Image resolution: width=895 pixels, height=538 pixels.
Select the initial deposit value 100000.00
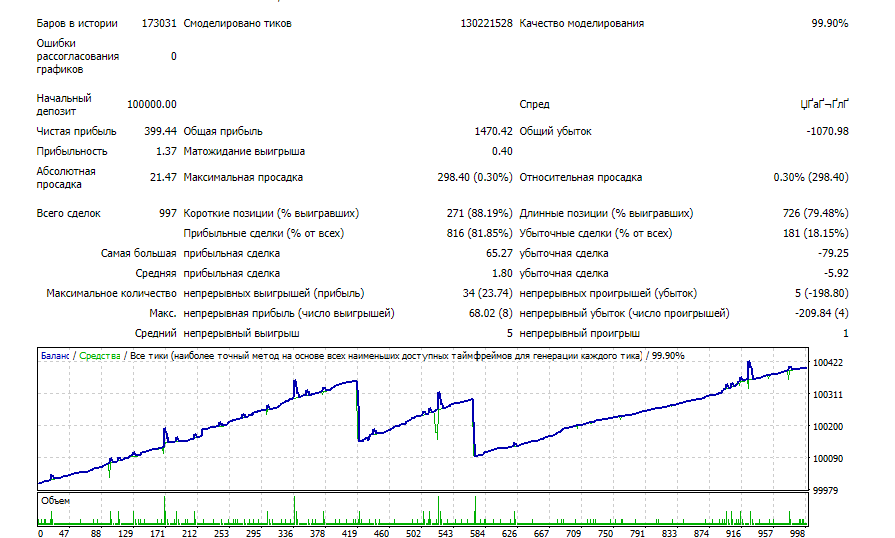coord(152,104)
